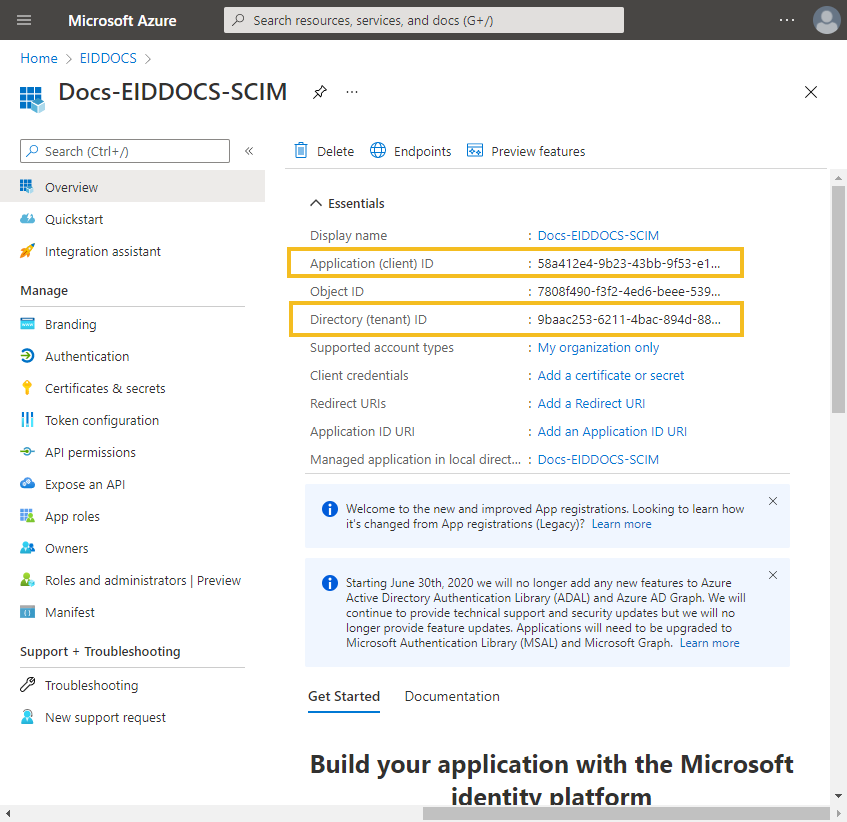Screen dimensions: 847x822
Task: Click the Troubleshooting wrench icon
Action: tap(27, 685)
